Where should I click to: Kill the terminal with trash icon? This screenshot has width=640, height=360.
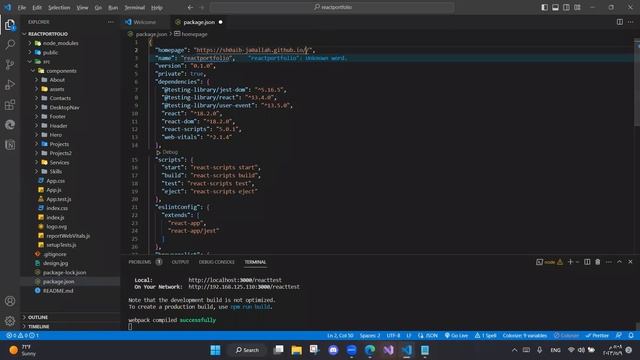[x=598, y=262]
